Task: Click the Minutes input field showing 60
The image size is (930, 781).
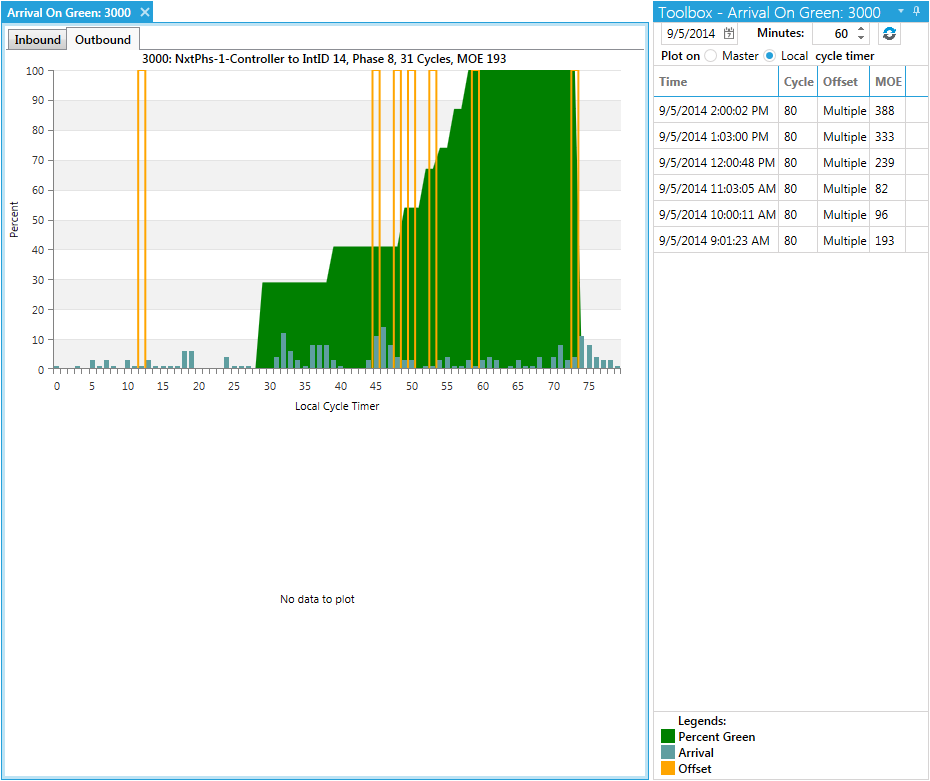Action: point(832,34)
